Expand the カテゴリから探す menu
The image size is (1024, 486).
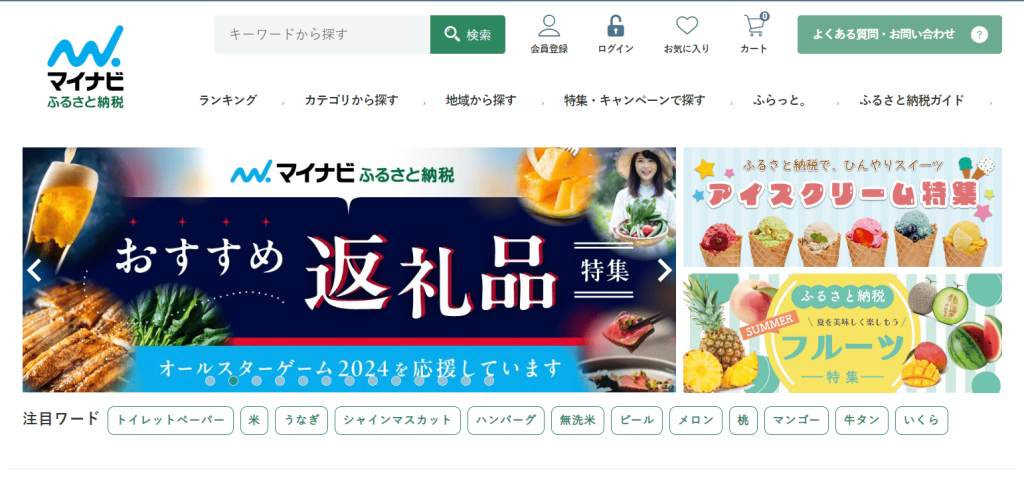pos(351,100)
